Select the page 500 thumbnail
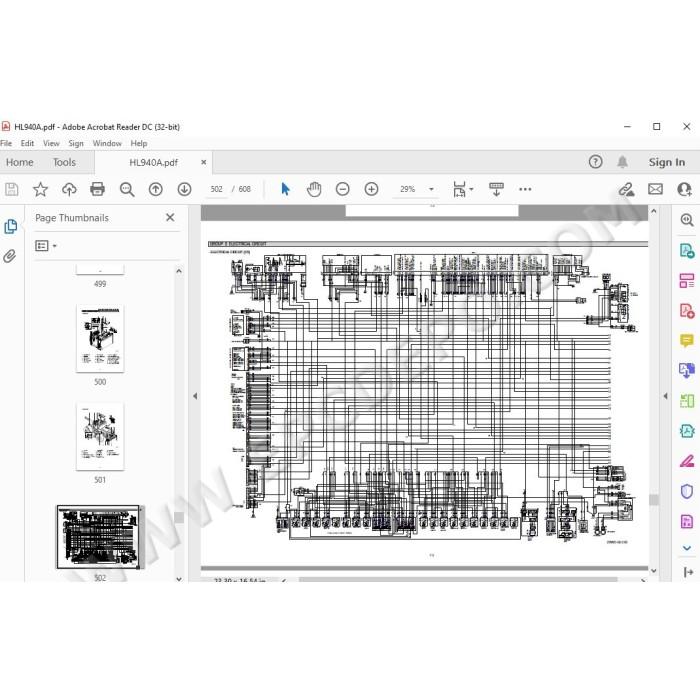This screenshot has width=700, height=700. coord(100,338)
